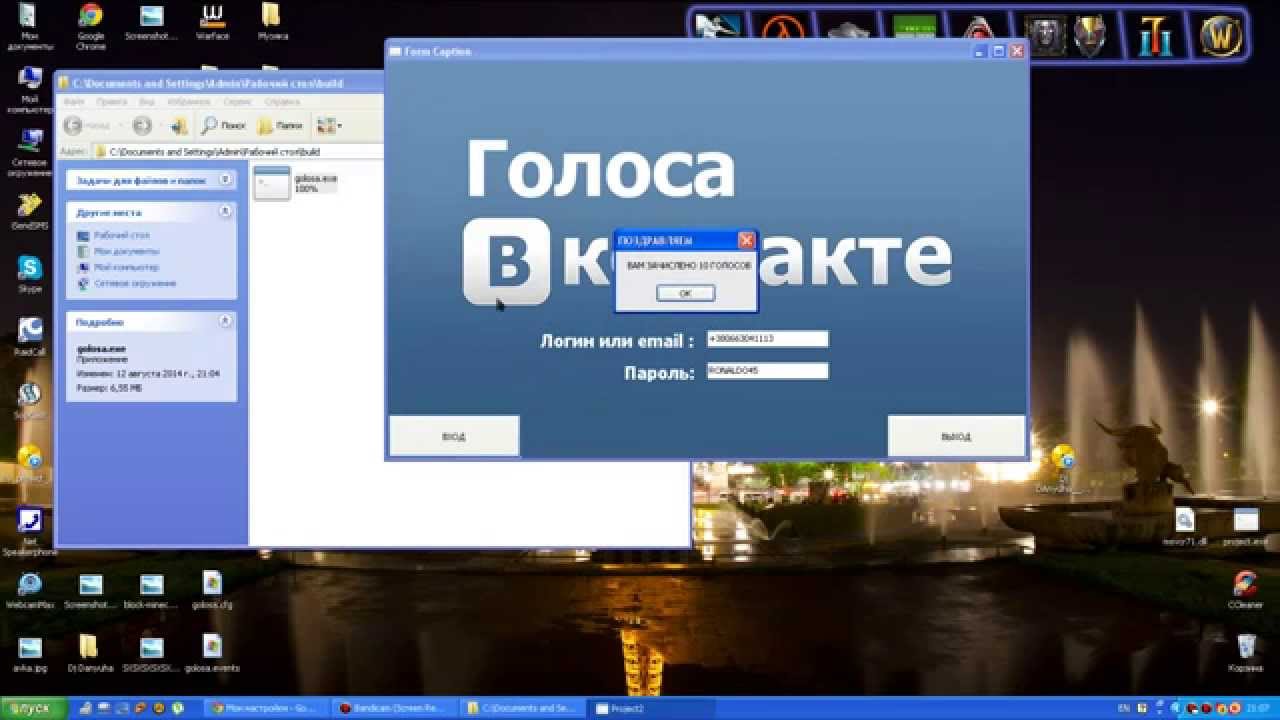Open the Вид menu in Explorer
The height and width of the screenshot is (720, 1280).
coord(147,101)
